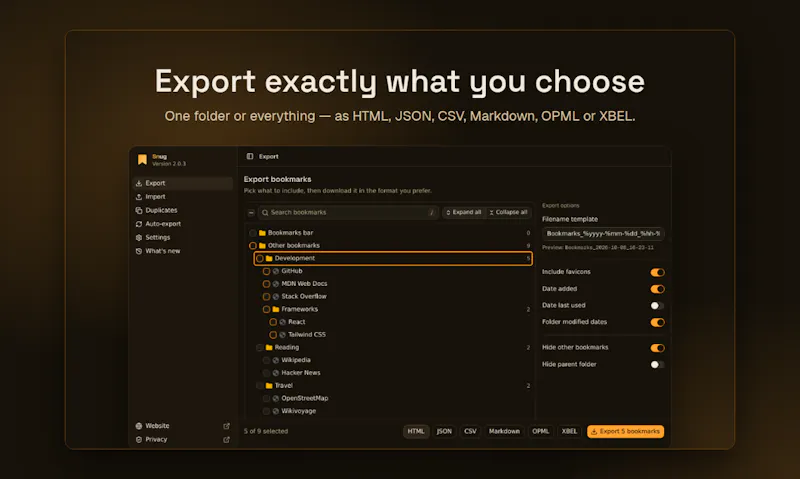Click the Development folder icon
This screenshot has width=800, height=479.
pyautogui.click(x=269, y=259)
